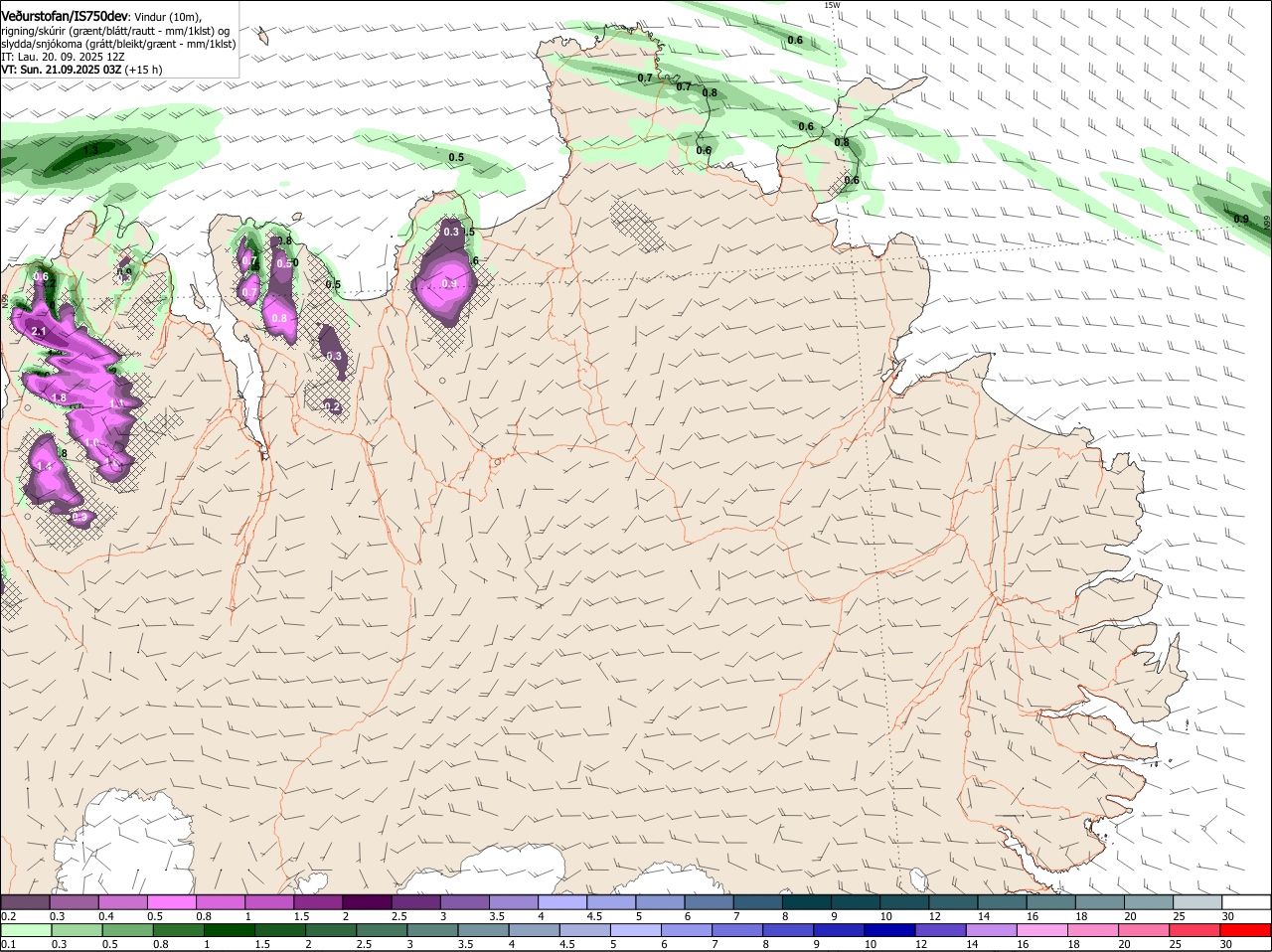The image size is (1272, 952).
Task: Click the 3.5 label in purple snow legend
Action: [497, 916]
